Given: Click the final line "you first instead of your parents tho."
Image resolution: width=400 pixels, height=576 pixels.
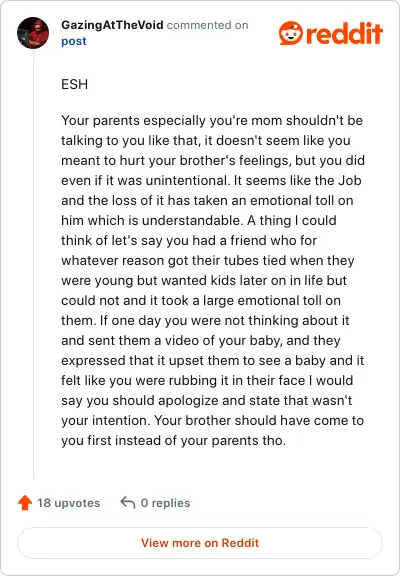Looking at the screenshot, I should [x=173, y=440].
